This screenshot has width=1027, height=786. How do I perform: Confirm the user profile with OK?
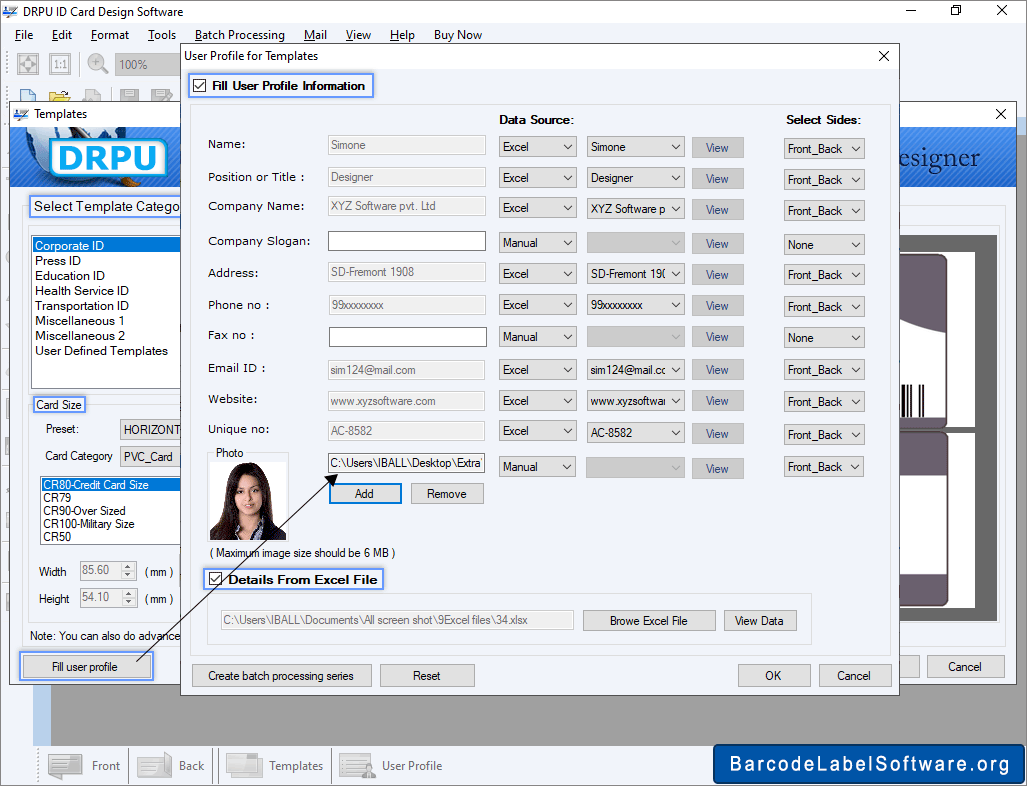point(774,676)
